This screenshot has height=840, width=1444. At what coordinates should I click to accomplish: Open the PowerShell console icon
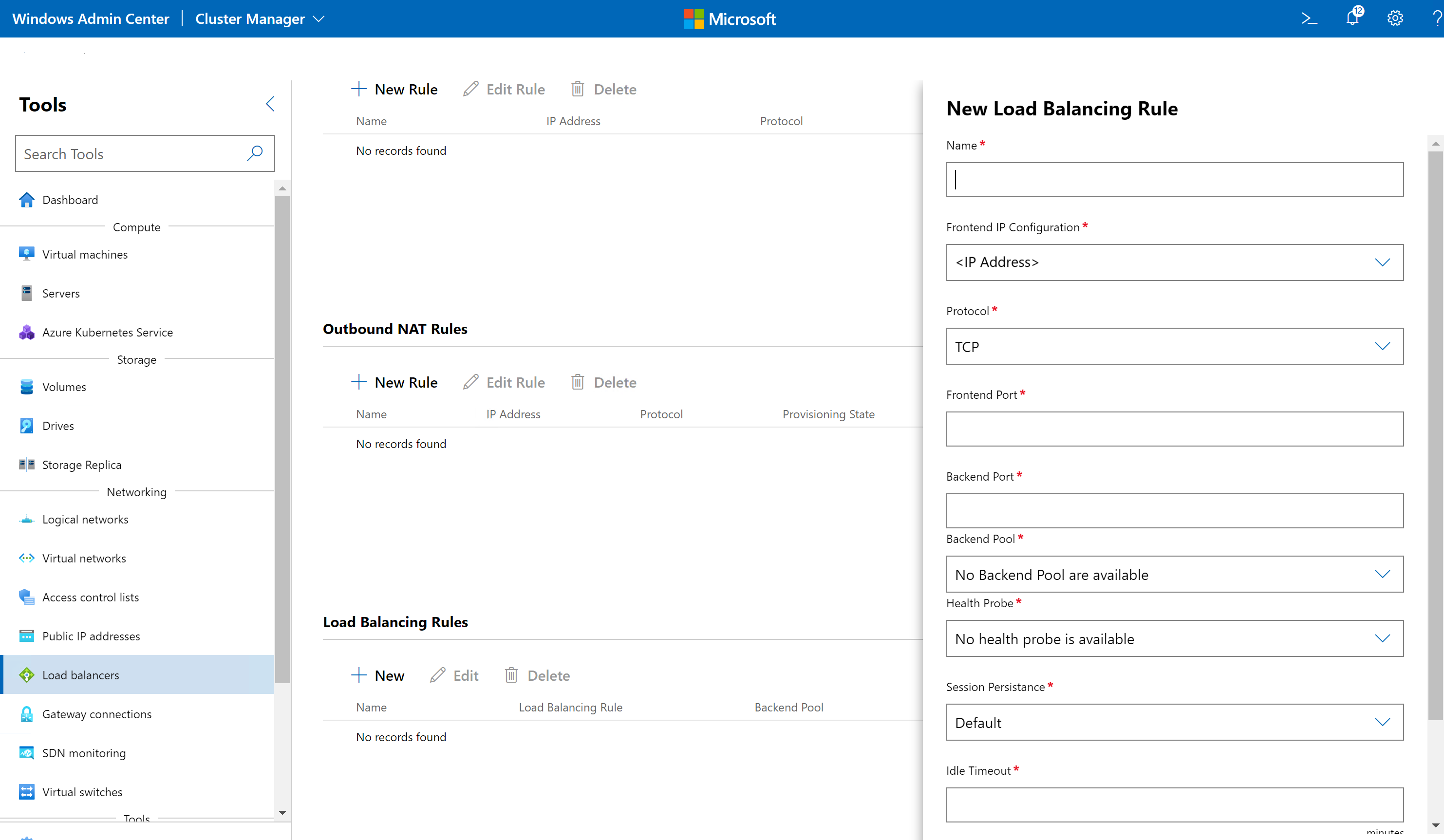1309,19
